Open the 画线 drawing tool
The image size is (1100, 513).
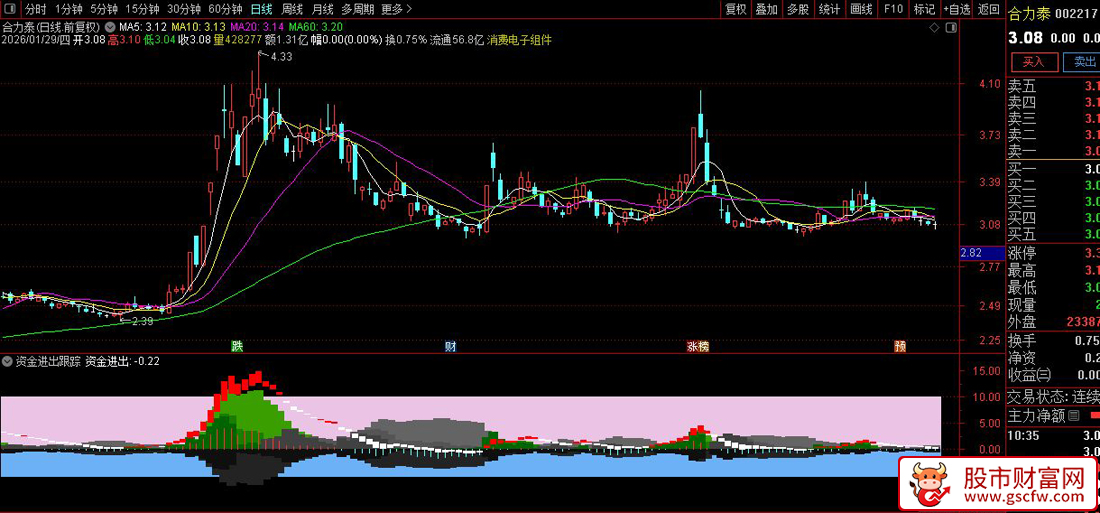860,9
